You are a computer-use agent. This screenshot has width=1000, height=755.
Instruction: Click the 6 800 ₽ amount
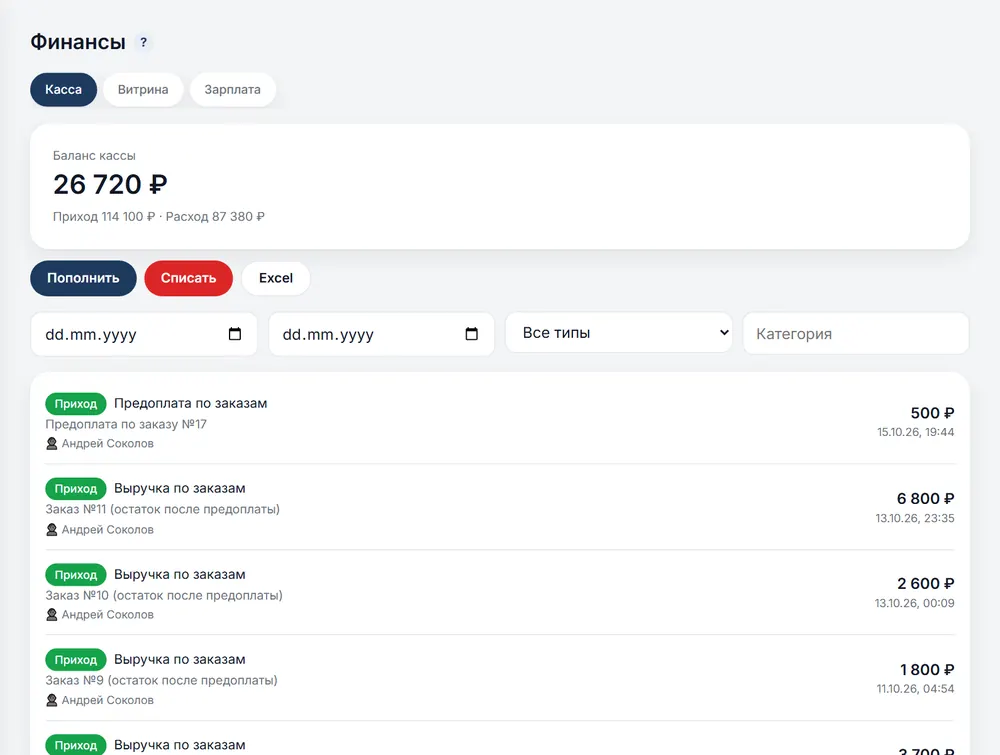coord(925,499)
